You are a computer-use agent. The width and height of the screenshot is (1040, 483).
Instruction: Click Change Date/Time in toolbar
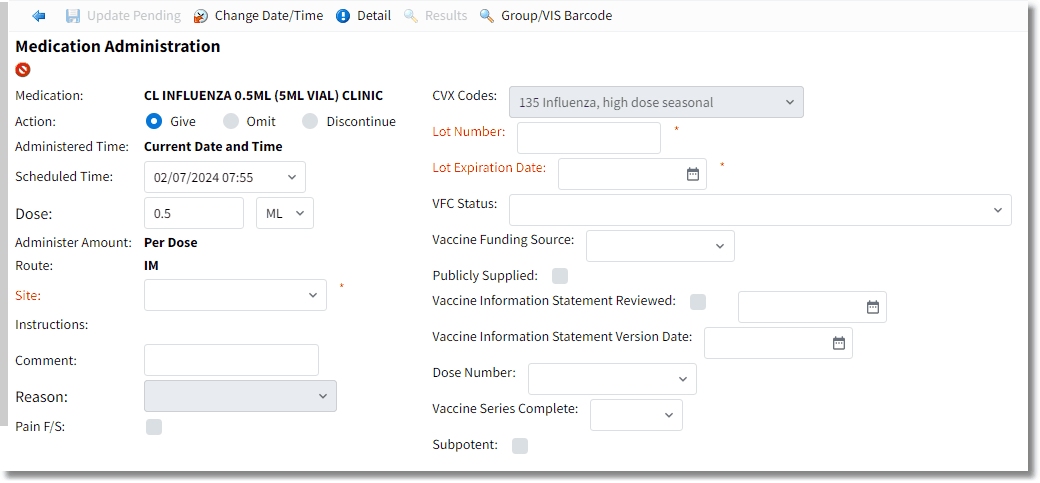pyautogui.click(x=269, y=16)
